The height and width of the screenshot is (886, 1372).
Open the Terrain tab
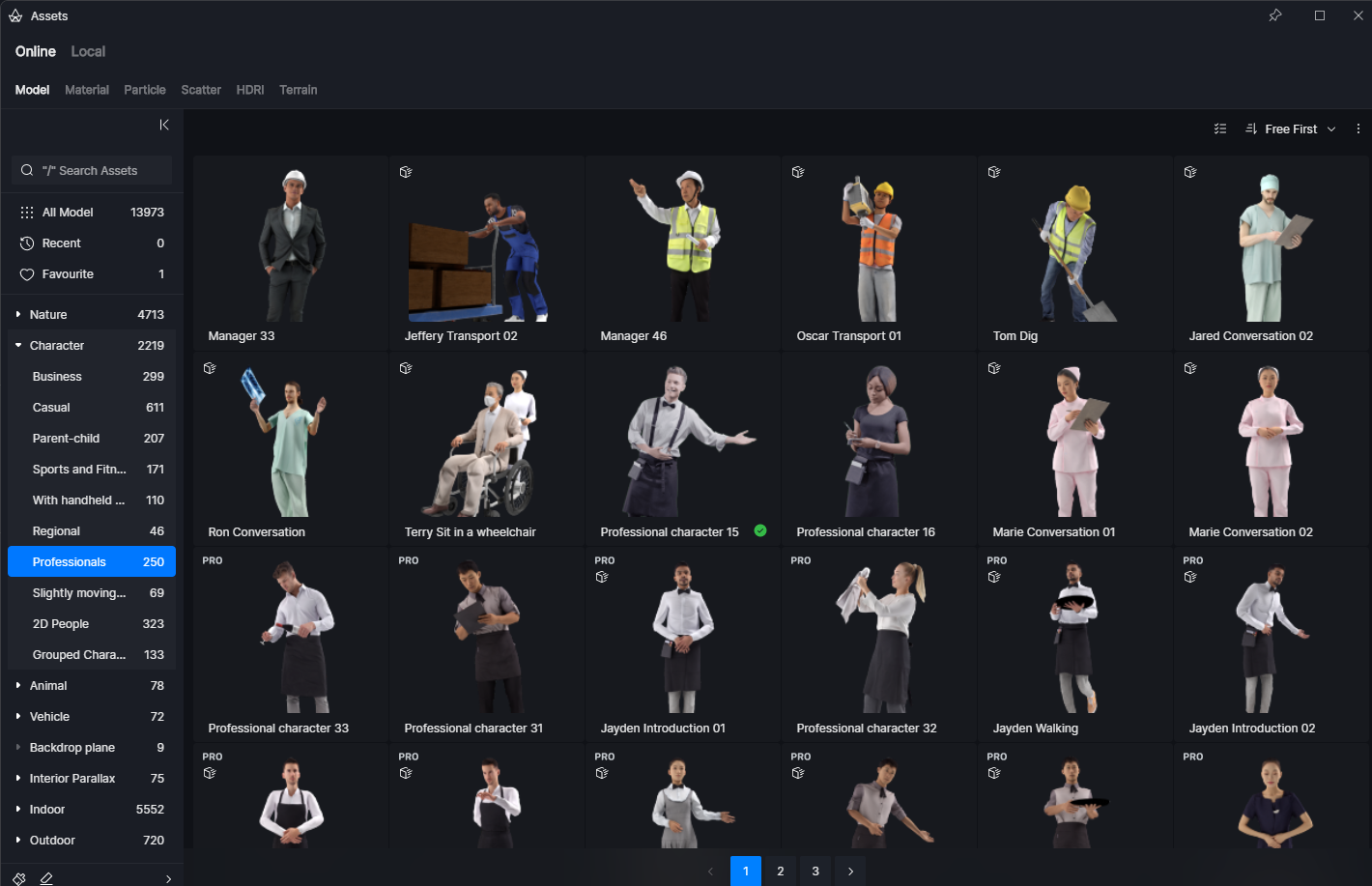pyautogui.click(x=299, y=90)
